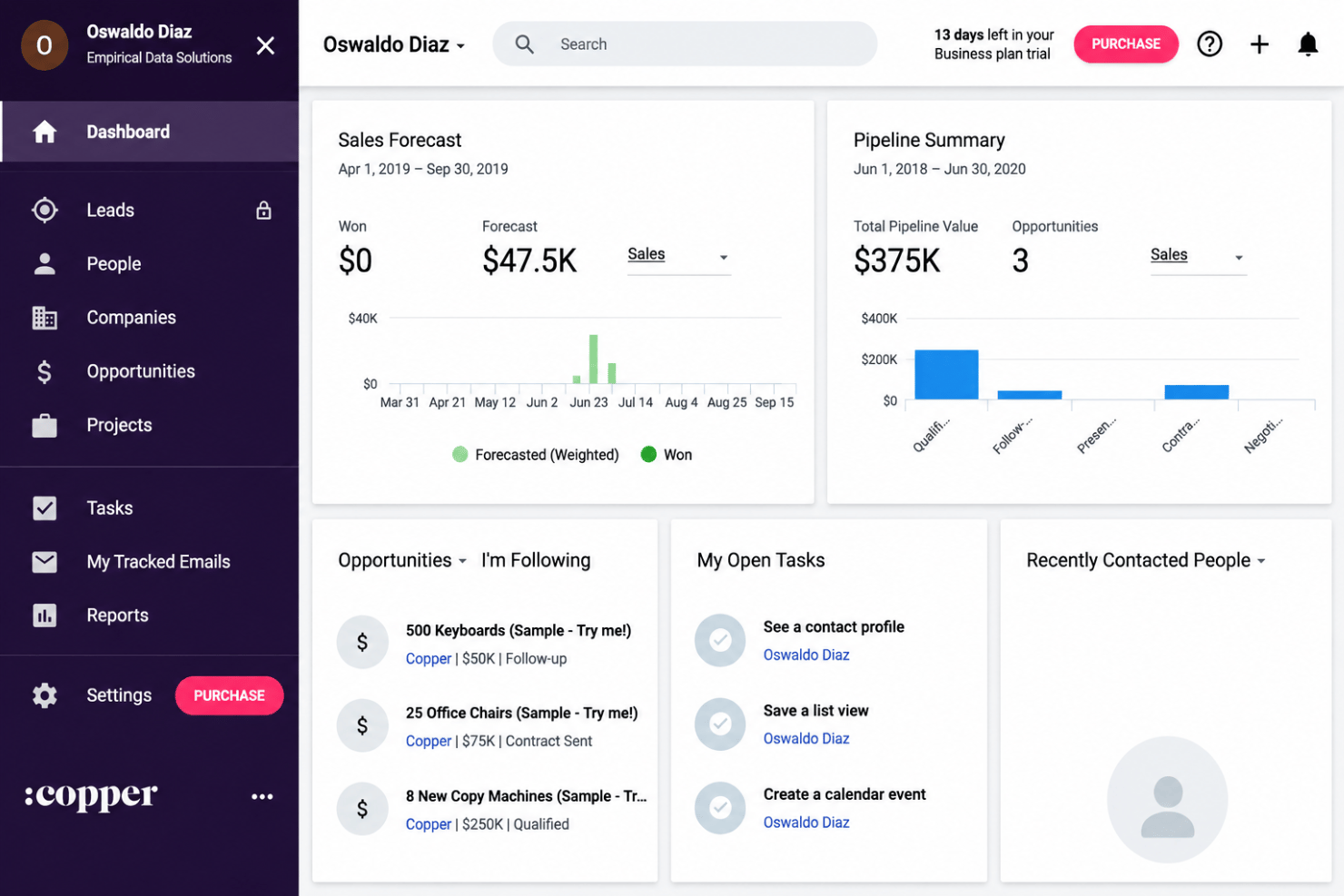The width and height of the screenshot is (1344, 896).
Task: Click the search magnifier icon
Action: (525, 44)
